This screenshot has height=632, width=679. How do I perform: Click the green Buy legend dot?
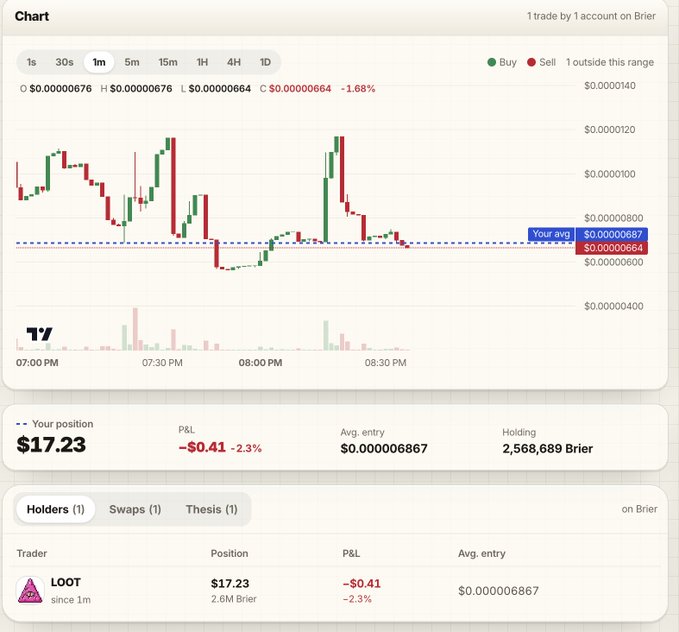491,62
